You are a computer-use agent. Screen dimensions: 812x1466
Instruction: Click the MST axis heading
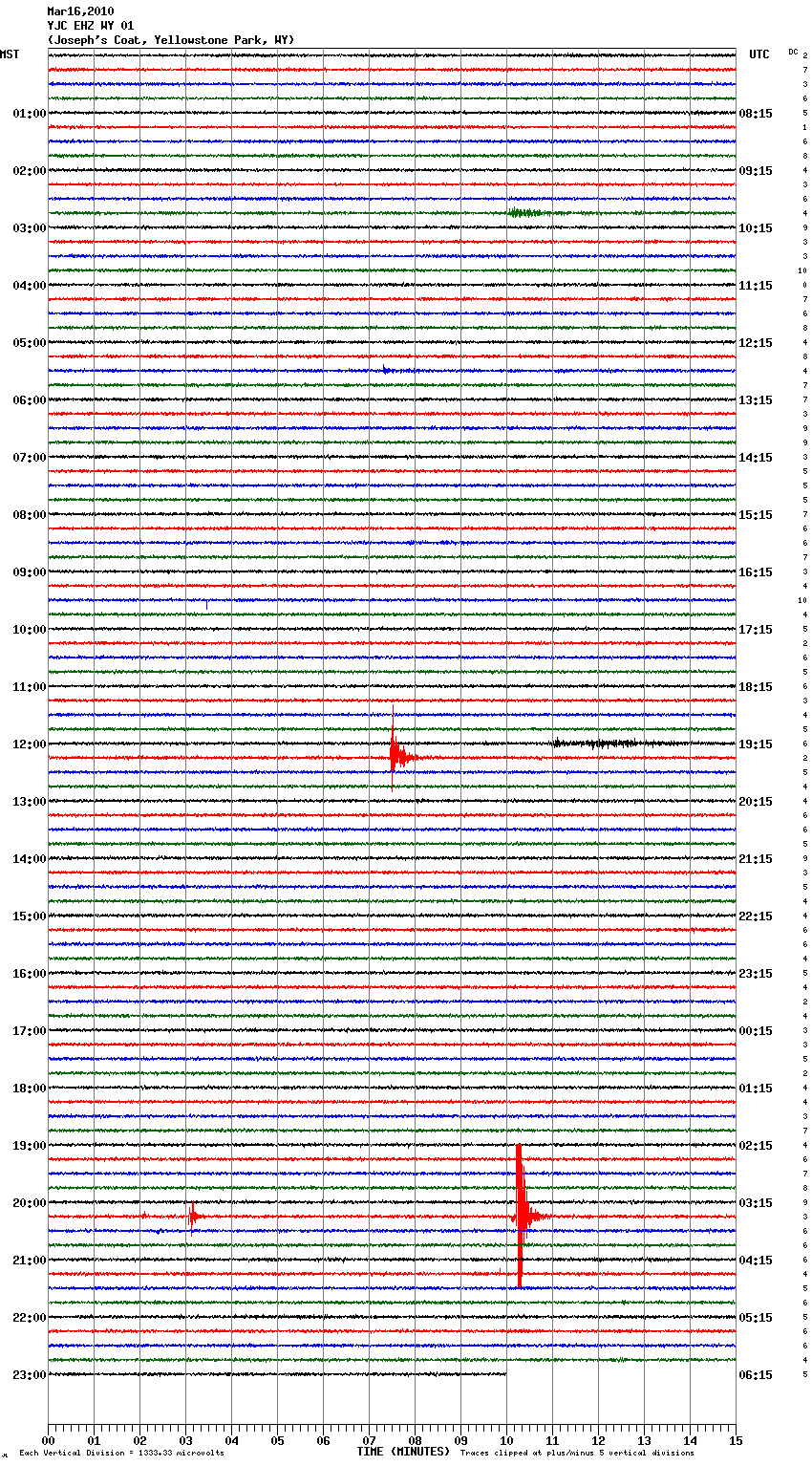click(x=10, y=54)
